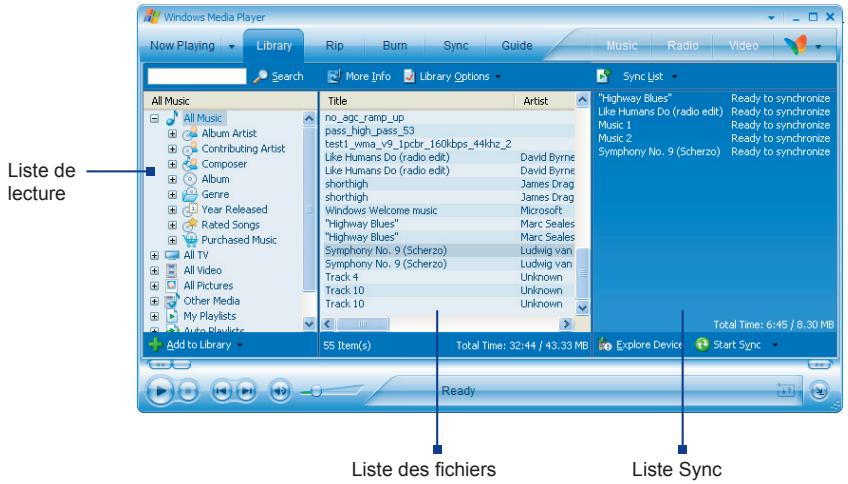Click the More Info button
848x484 pixels.
click(x=359, y=76)
